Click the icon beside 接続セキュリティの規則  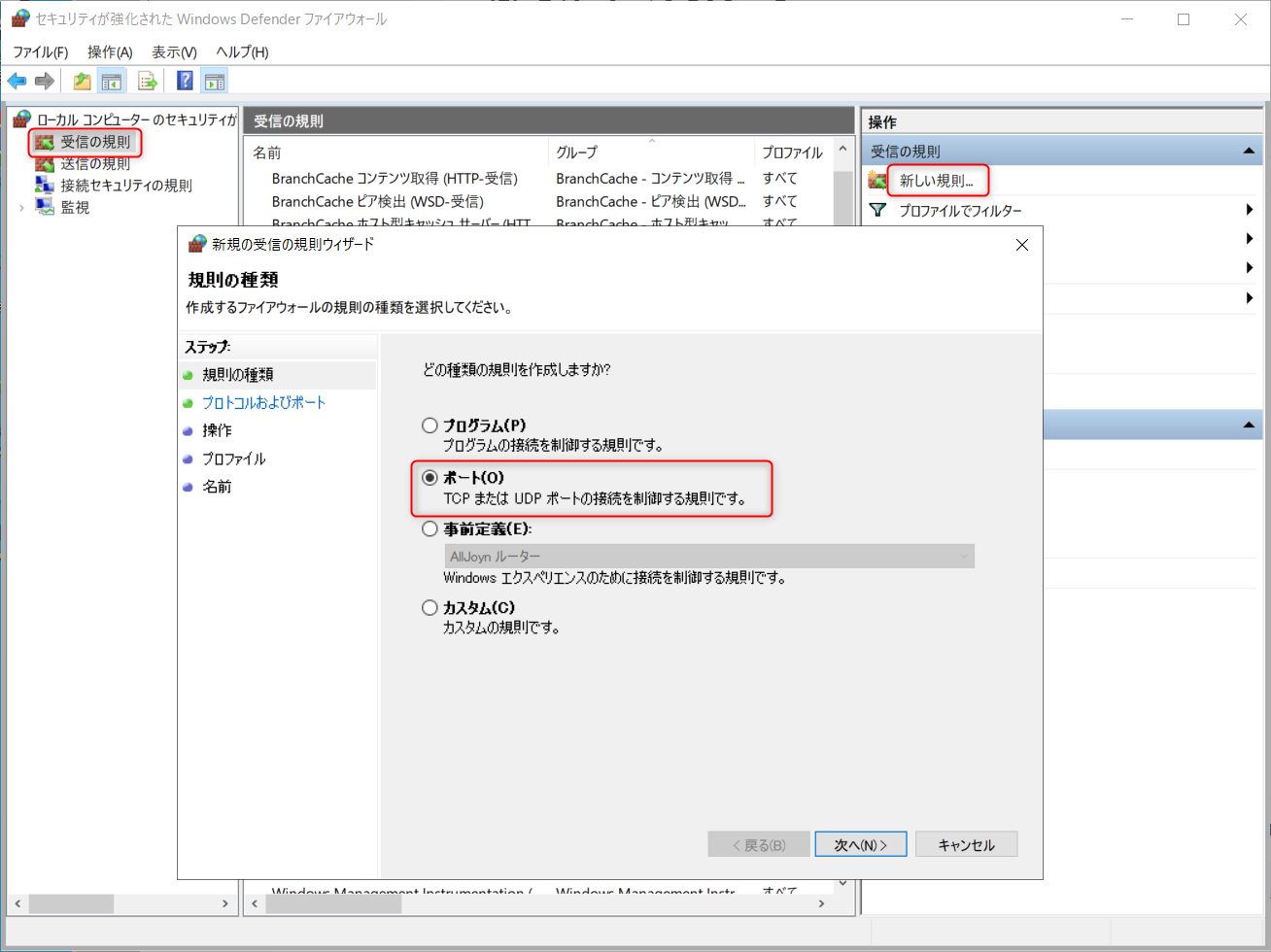pos(45,185)
